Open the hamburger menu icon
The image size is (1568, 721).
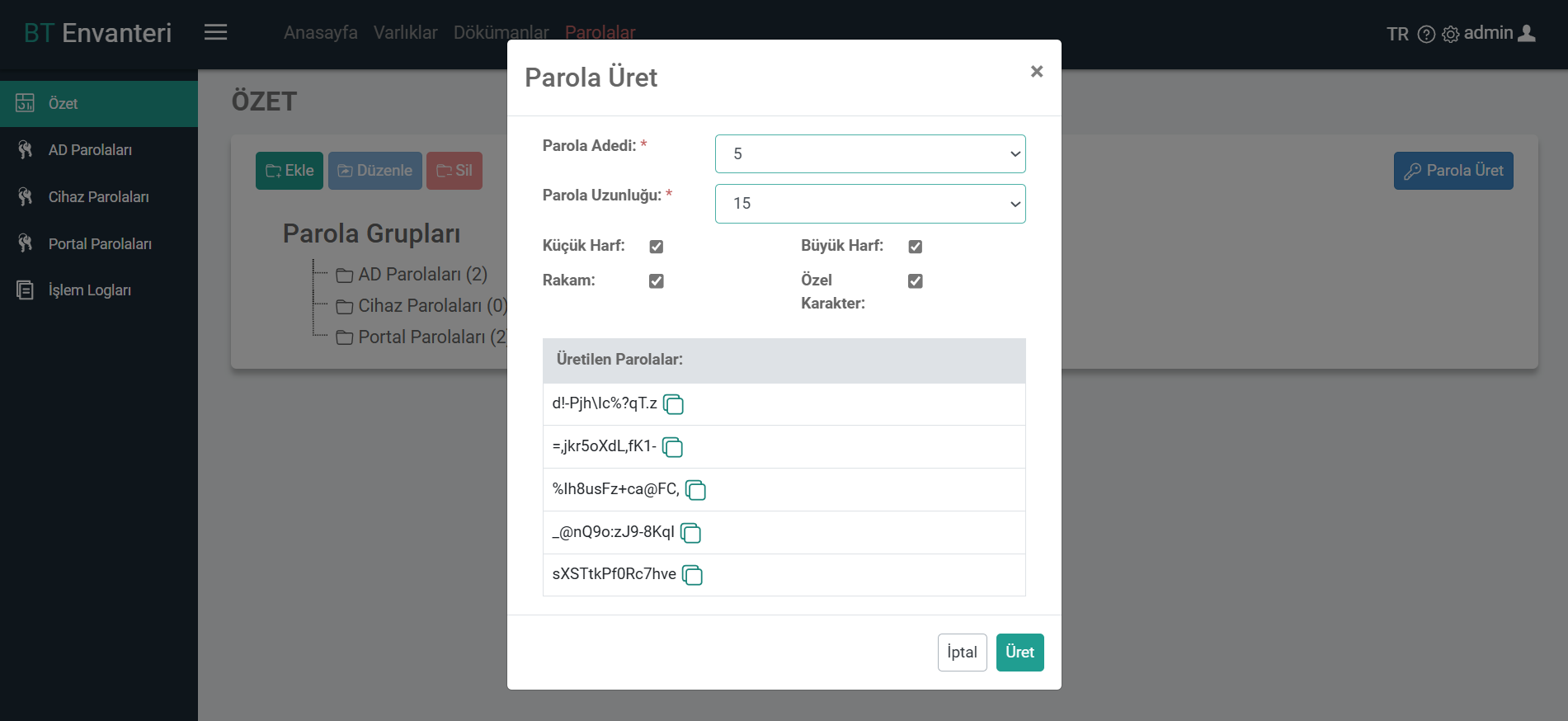(216, 32)
